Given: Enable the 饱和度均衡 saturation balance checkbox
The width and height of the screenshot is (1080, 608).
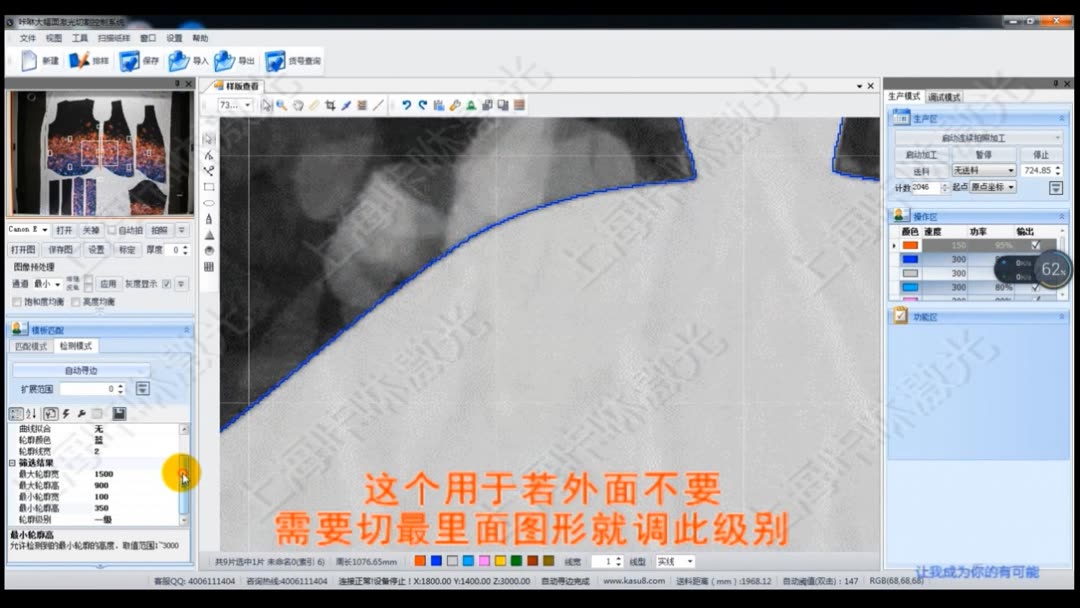Looking at the screenshot, I should (x=16, y=301).
